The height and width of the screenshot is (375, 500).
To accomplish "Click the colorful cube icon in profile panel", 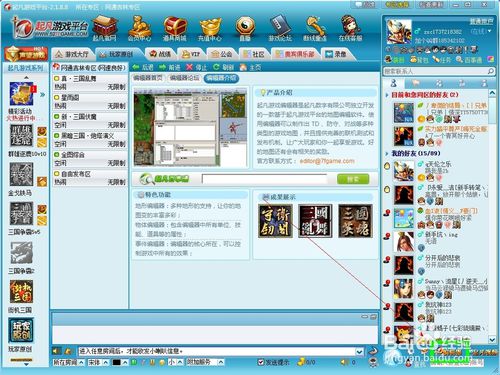I will point(490,59).
